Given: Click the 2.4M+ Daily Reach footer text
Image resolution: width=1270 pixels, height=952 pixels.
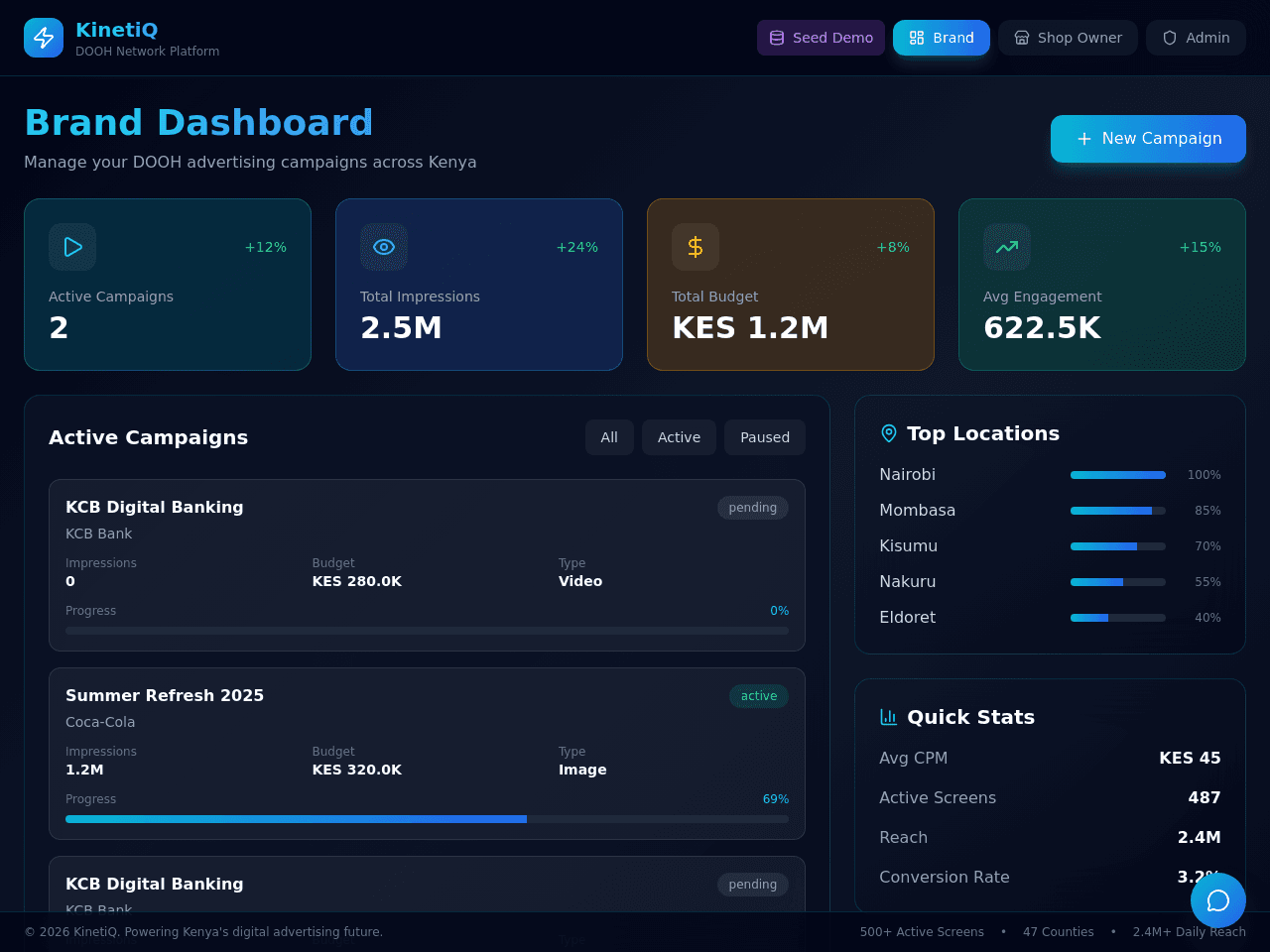Looking at the screenshot, I should click(1190, 932).
